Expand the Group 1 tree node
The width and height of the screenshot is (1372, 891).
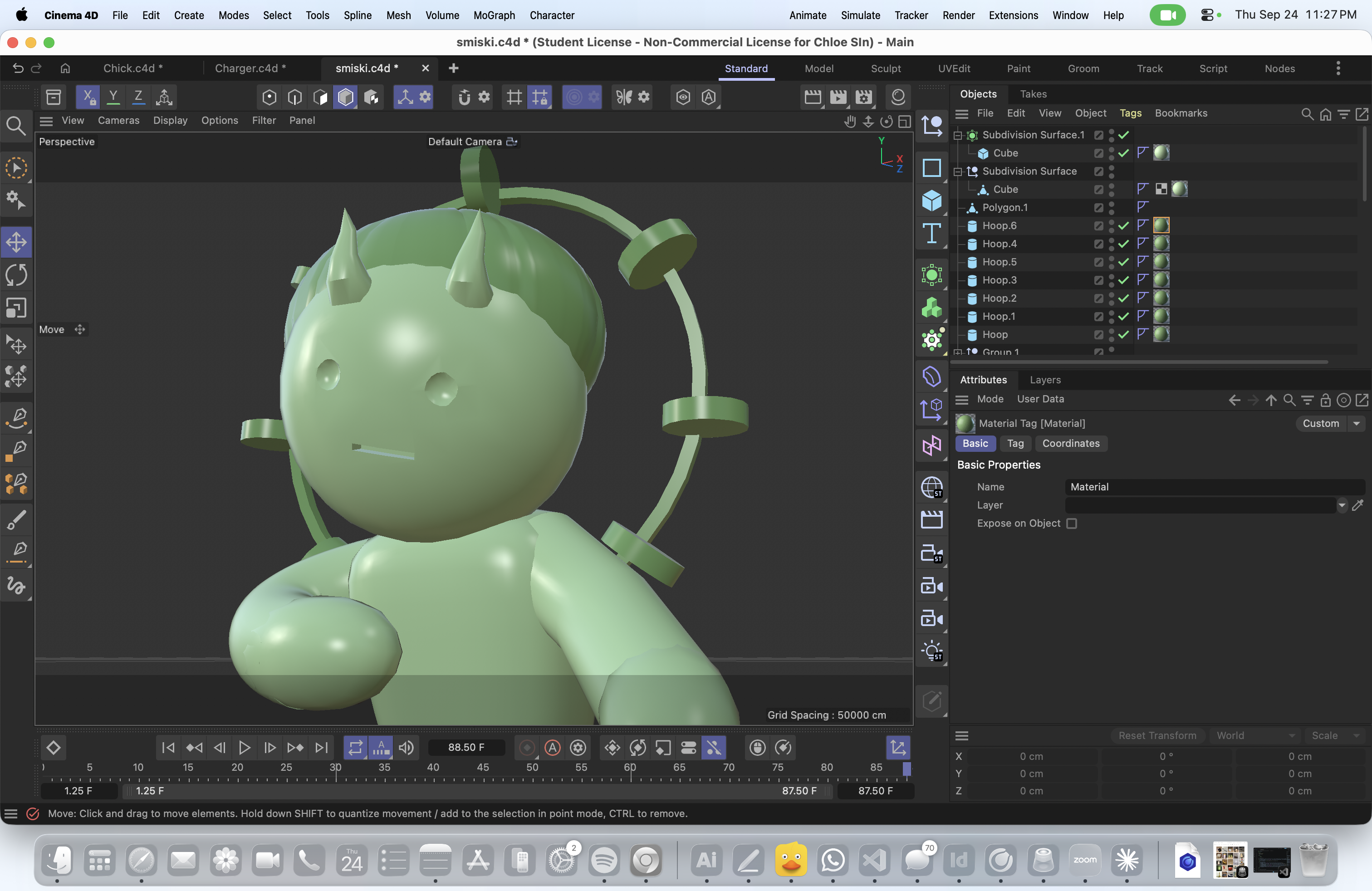(957, 352)
